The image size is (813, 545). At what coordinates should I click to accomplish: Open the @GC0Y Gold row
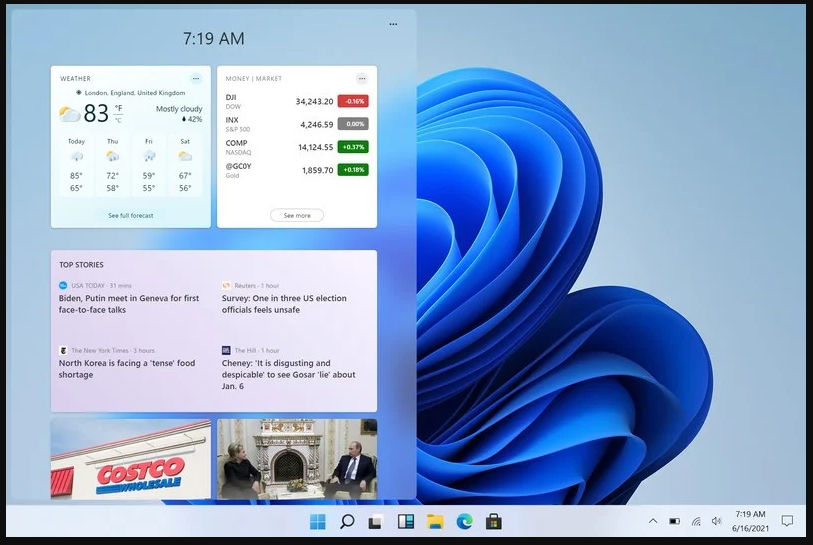pyautogui.click(x=297, y=170)
